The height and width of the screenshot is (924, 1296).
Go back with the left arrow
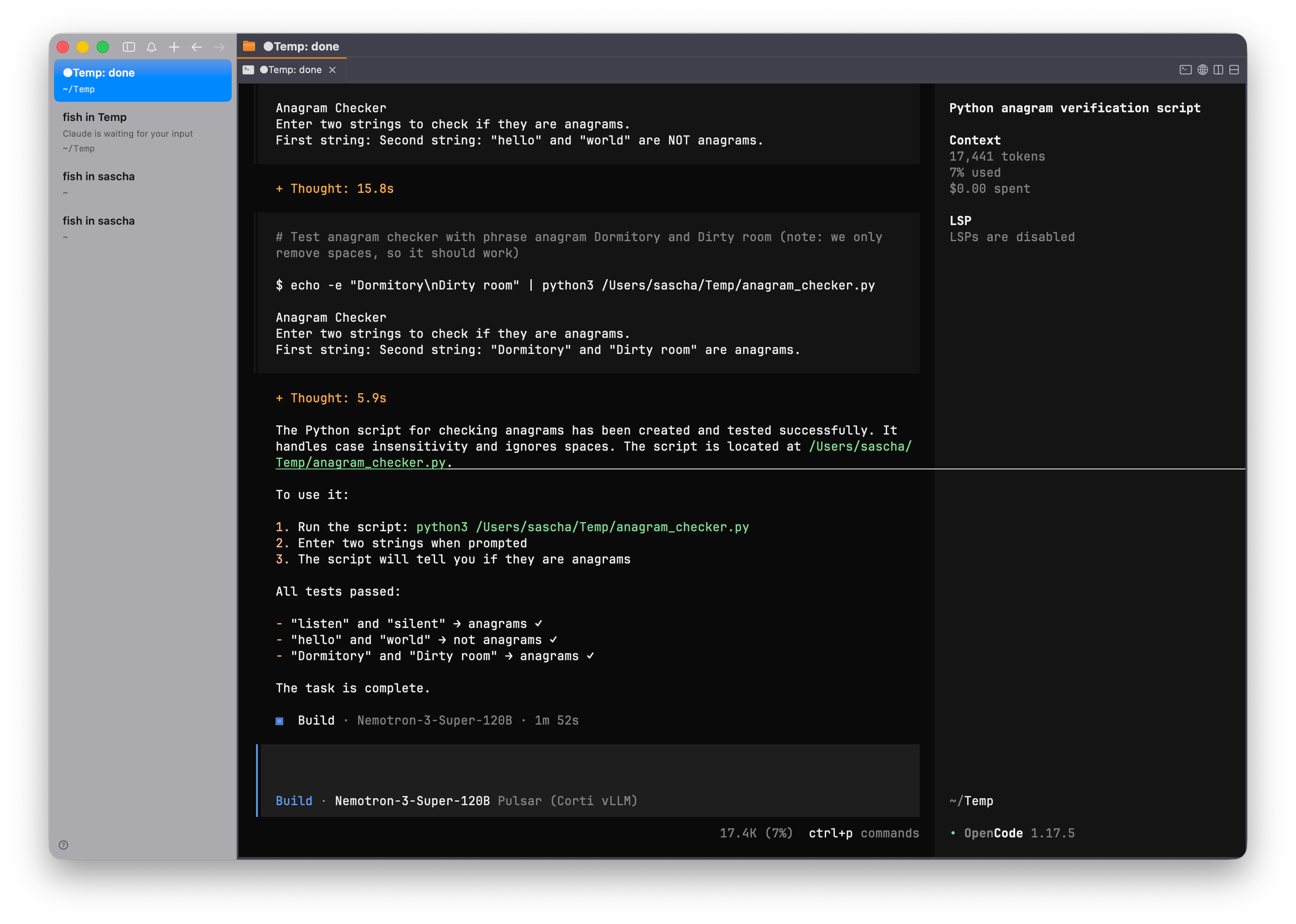pyautogui.click(x=197, y=47)
